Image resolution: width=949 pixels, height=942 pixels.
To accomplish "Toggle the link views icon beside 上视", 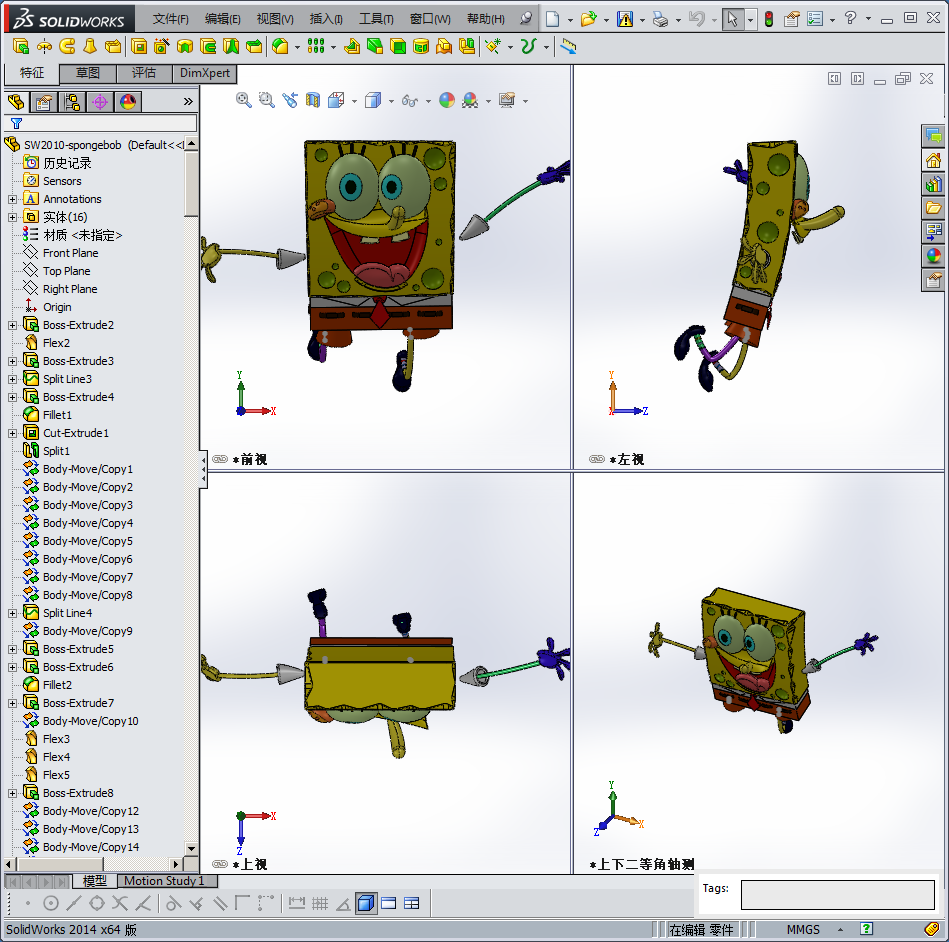I will 220,864.
